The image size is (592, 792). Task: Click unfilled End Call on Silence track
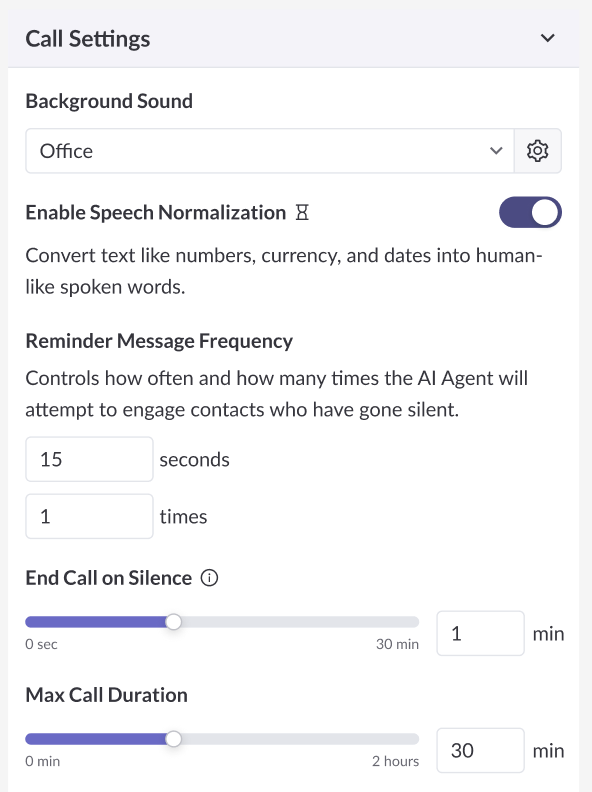300,622
